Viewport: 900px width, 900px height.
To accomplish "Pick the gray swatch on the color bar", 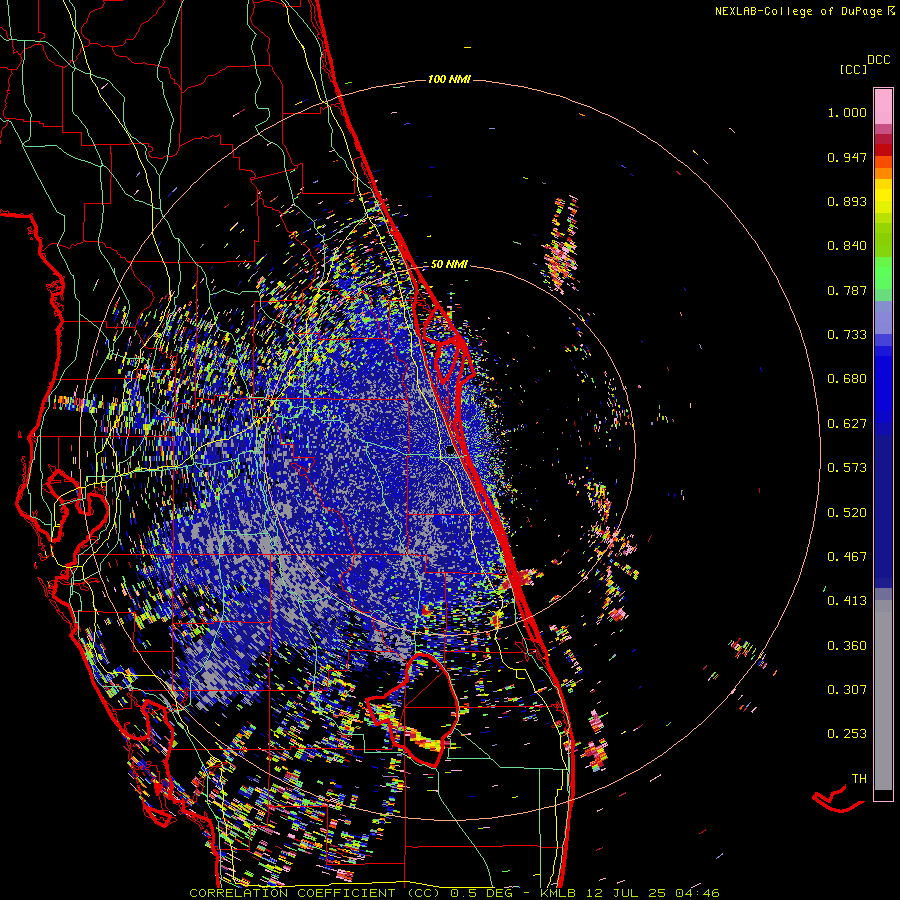I will click(x=883, y=695).
